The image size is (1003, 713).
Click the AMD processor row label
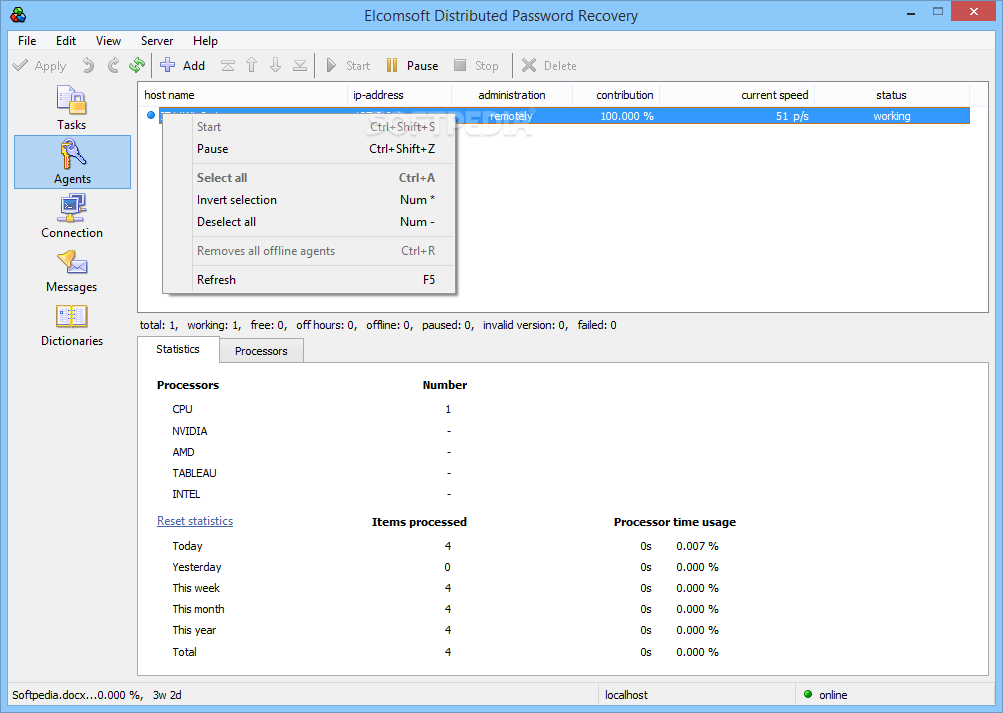[x=184, y=452]
